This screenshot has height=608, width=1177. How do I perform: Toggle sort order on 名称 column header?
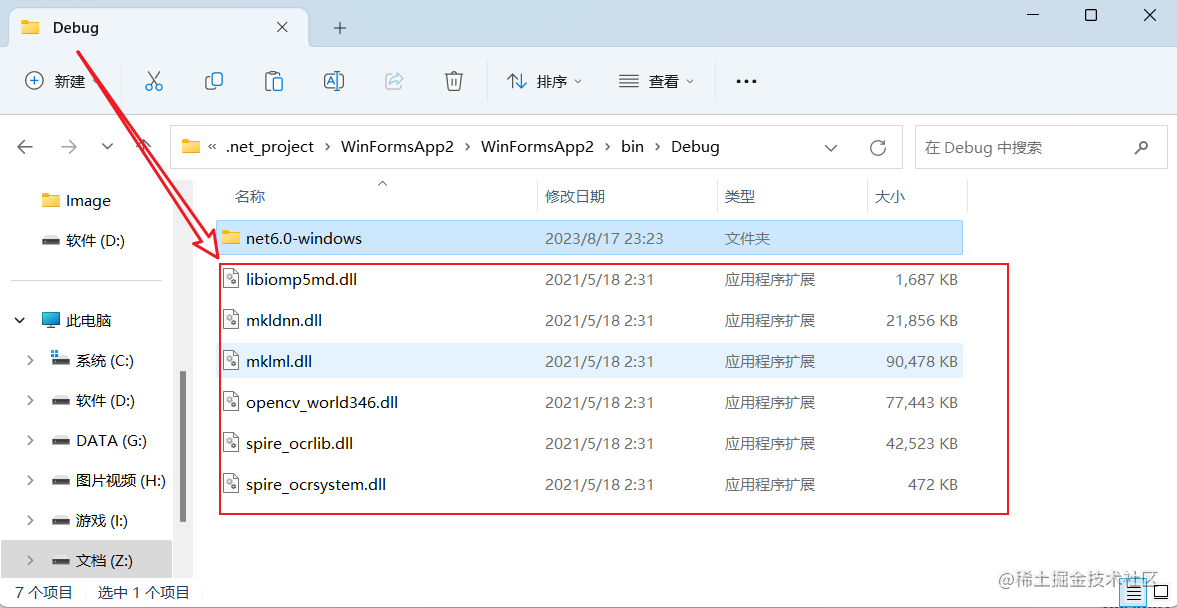252,195
